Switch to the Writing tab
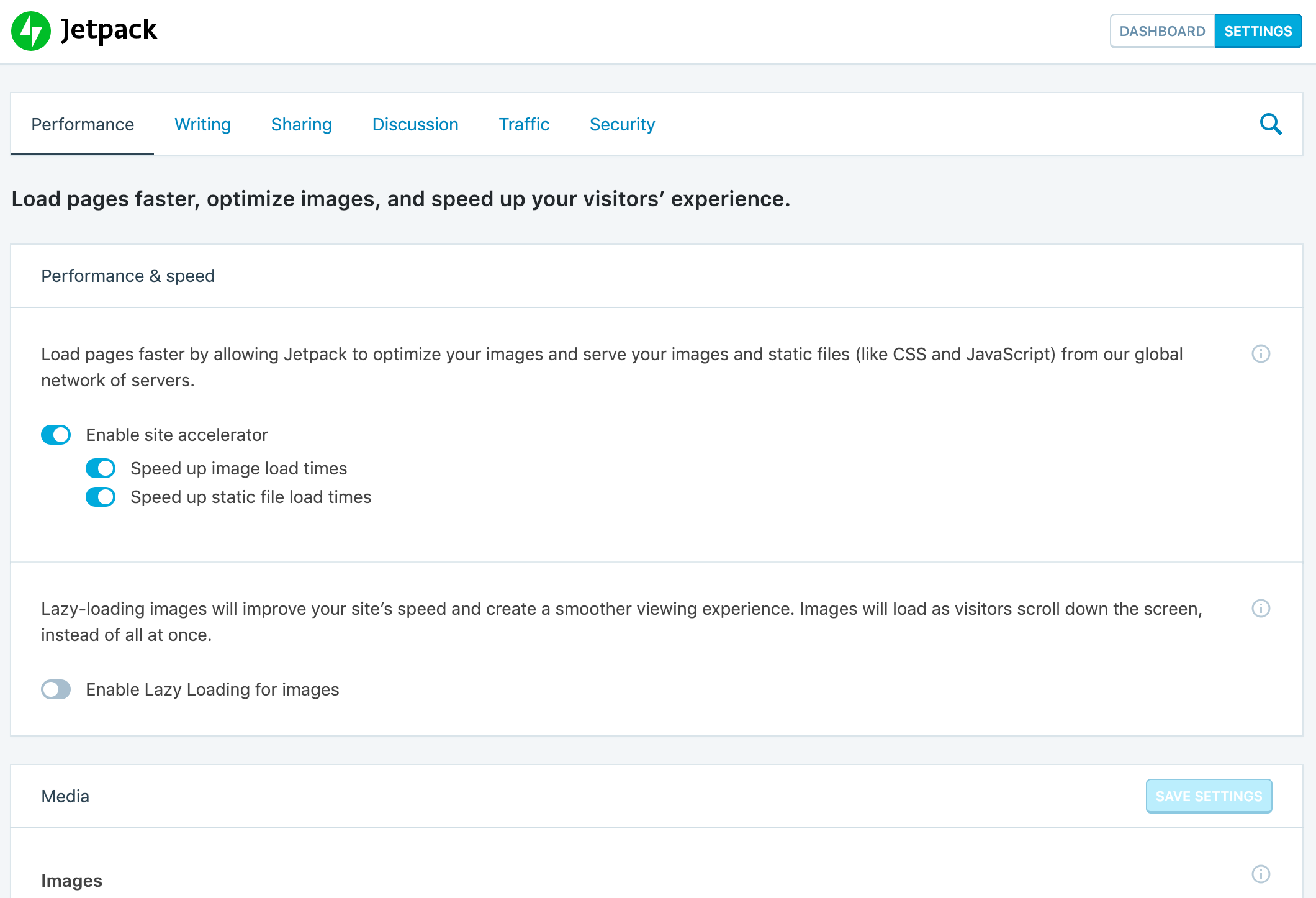This screenshot has height=898, width=1316. point(202,124)
